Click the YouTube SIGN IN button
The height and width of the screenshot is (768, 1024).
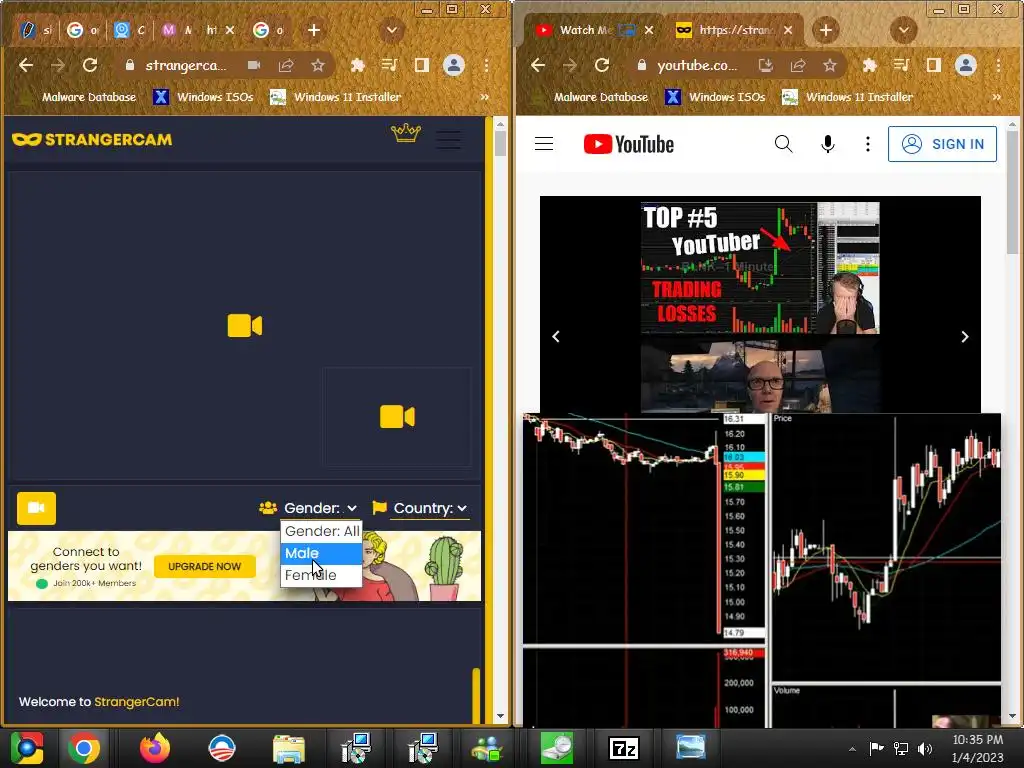point(942,144)
